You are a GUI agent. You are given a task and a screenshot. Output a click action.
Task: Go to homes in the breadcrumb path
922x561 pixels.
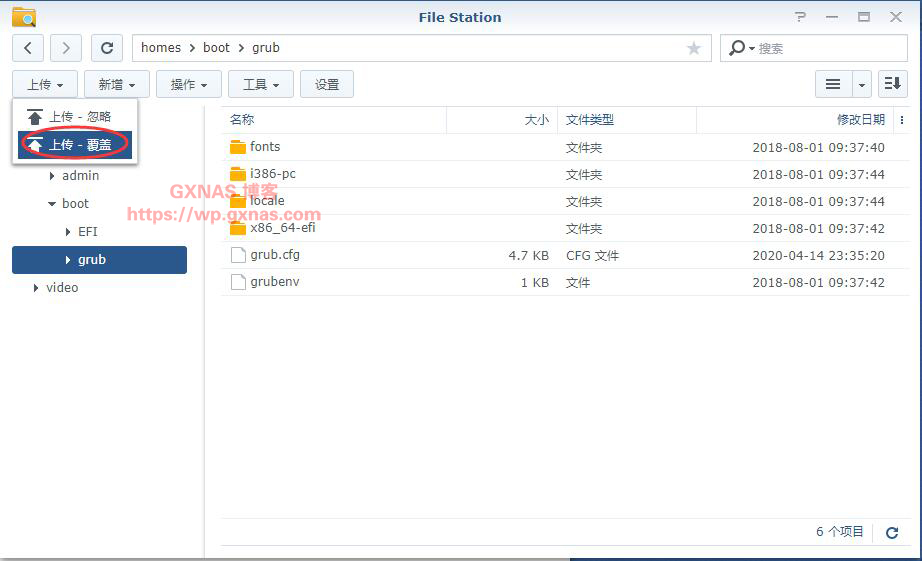click(161, 48)
